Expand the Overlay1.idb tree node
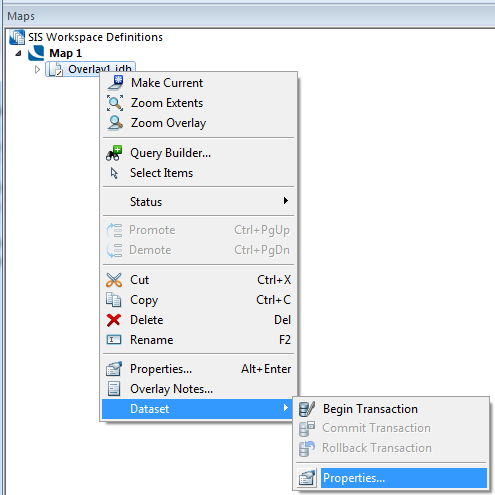The height and width of the screenshot is (495, 495). 37,69
